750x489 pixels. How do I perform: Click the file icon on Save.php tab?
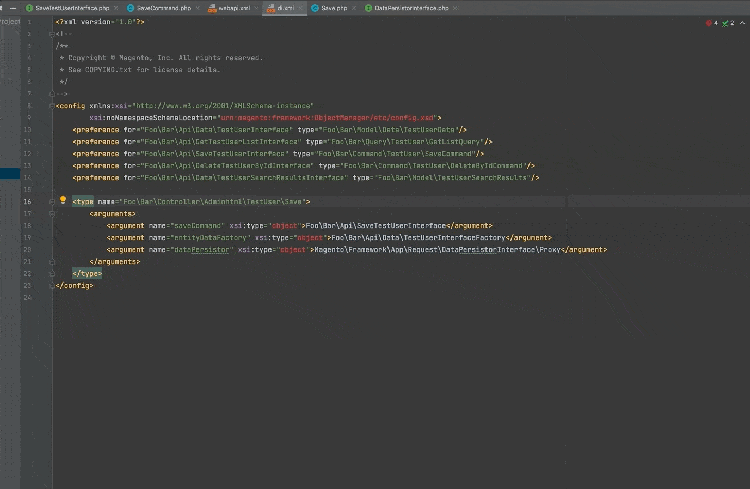coord(315,7)
